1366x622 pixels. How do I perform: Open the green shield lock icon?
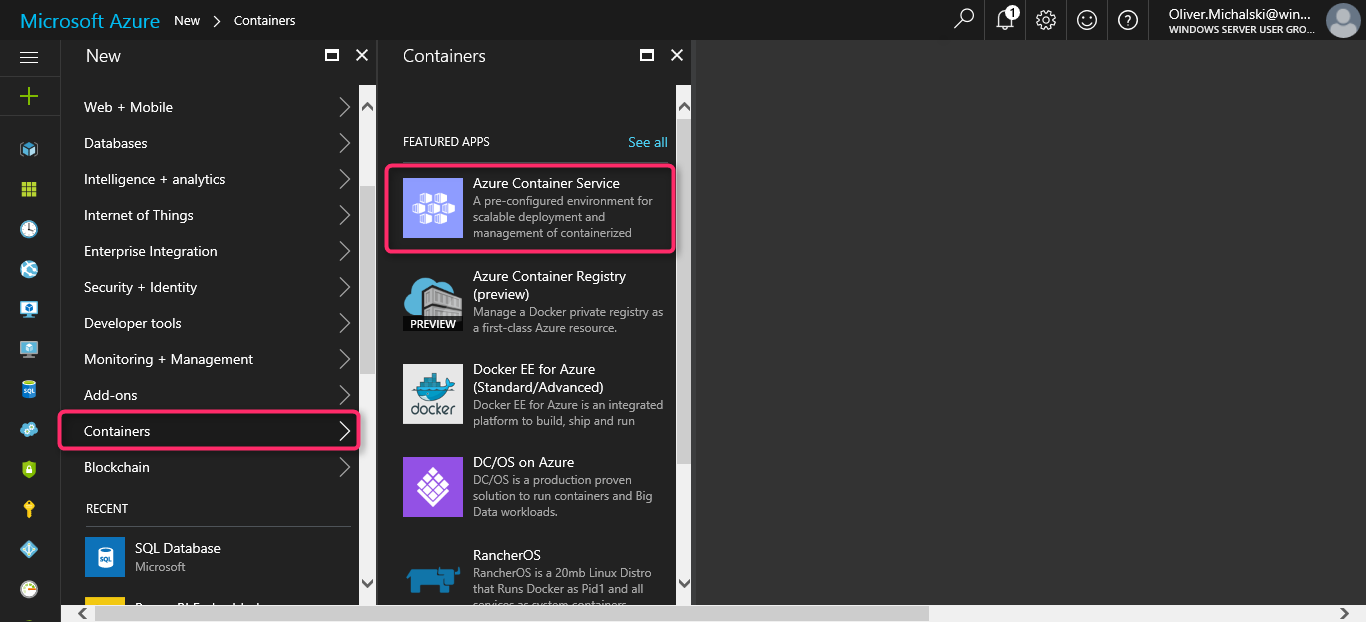point(29,469)
